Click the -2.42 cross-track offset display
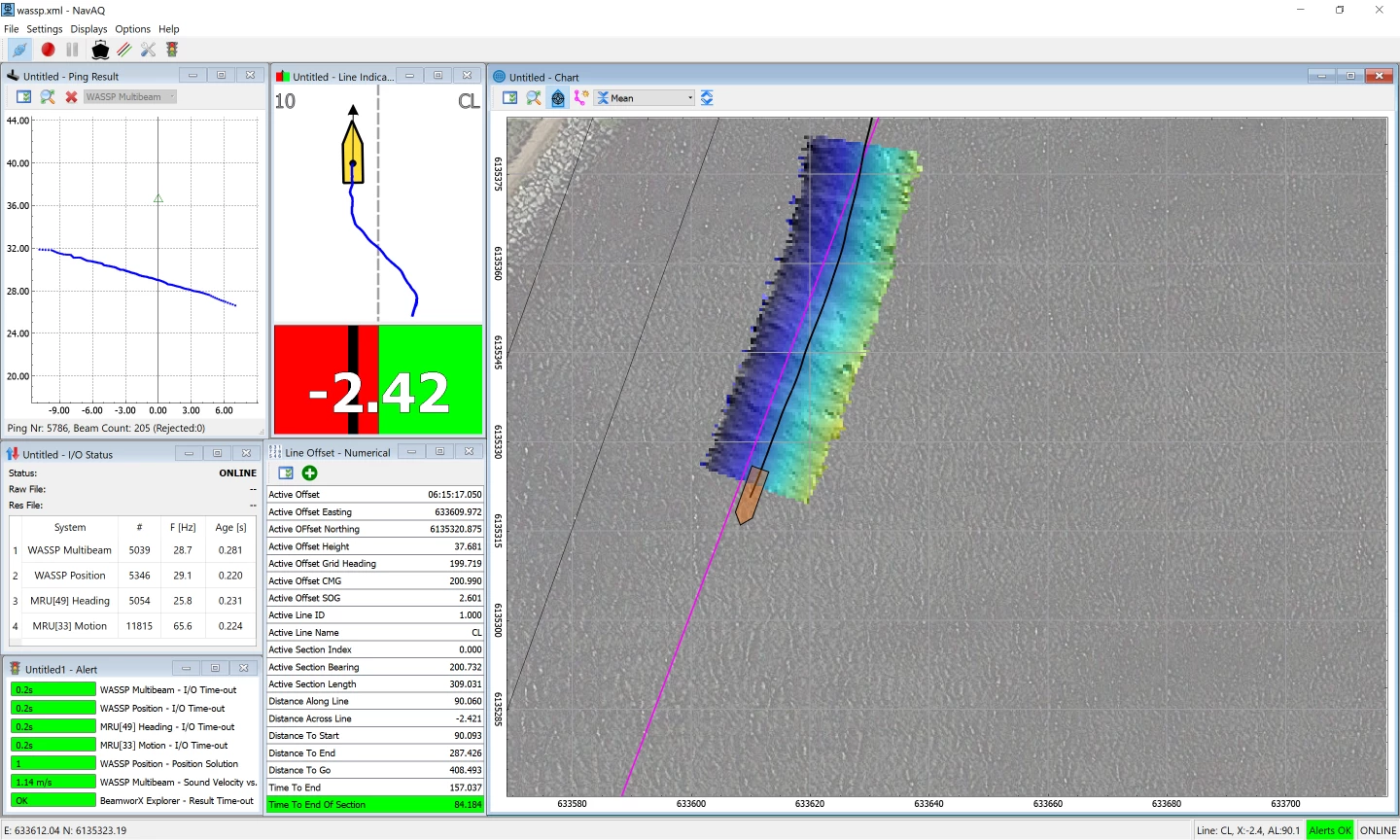Viewport: 1400px width, 840px height. point(378,380)
